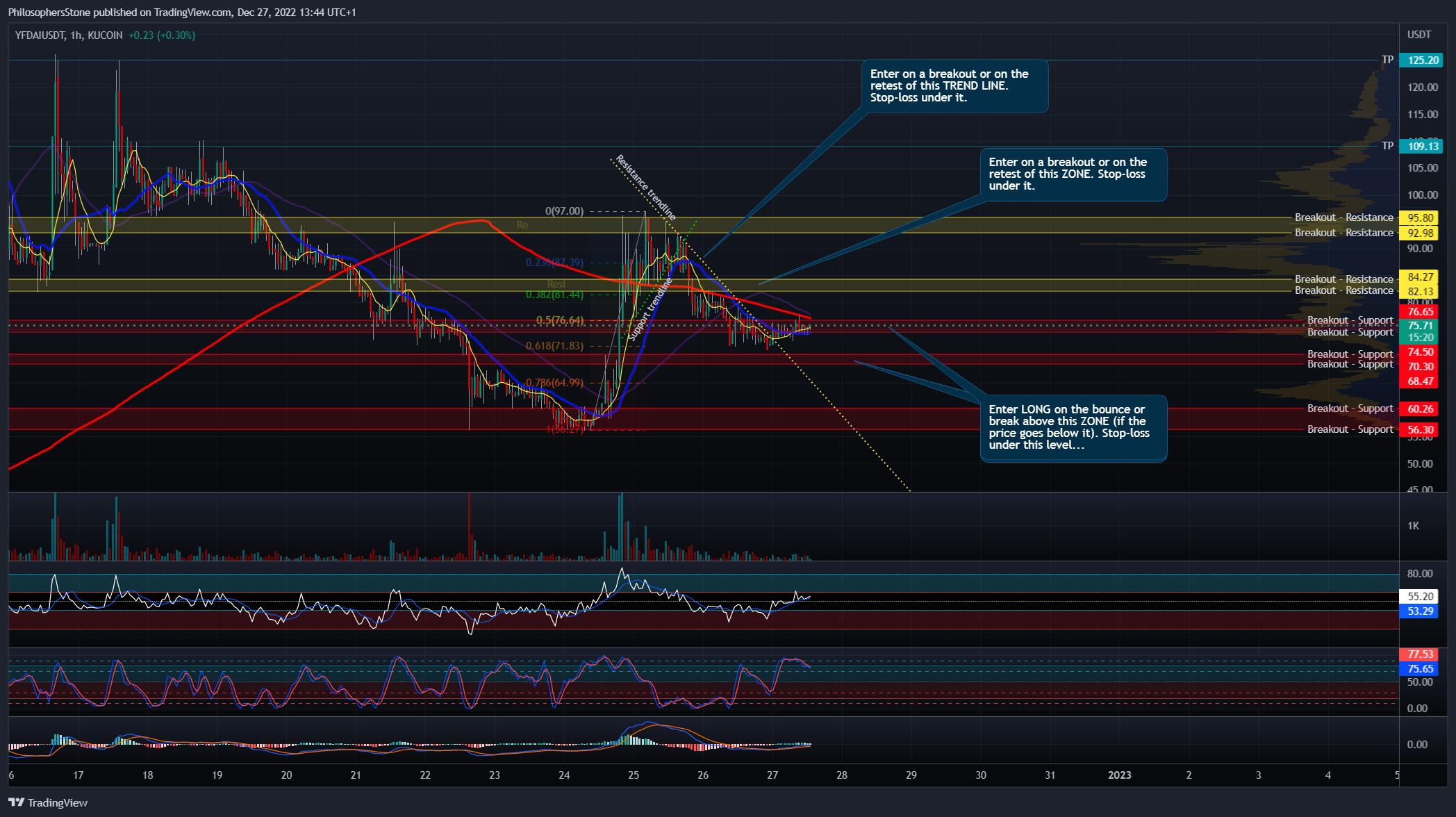Viewport: 1456px width, 817px height.
Task: Click the 'retest of this ZONE' annotation box
Action: click(x=1073, y=174)
